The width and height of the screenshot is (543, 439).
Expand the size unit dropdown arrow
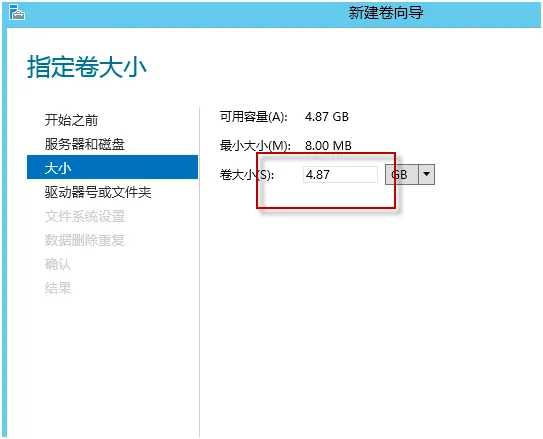click(427, 174)
